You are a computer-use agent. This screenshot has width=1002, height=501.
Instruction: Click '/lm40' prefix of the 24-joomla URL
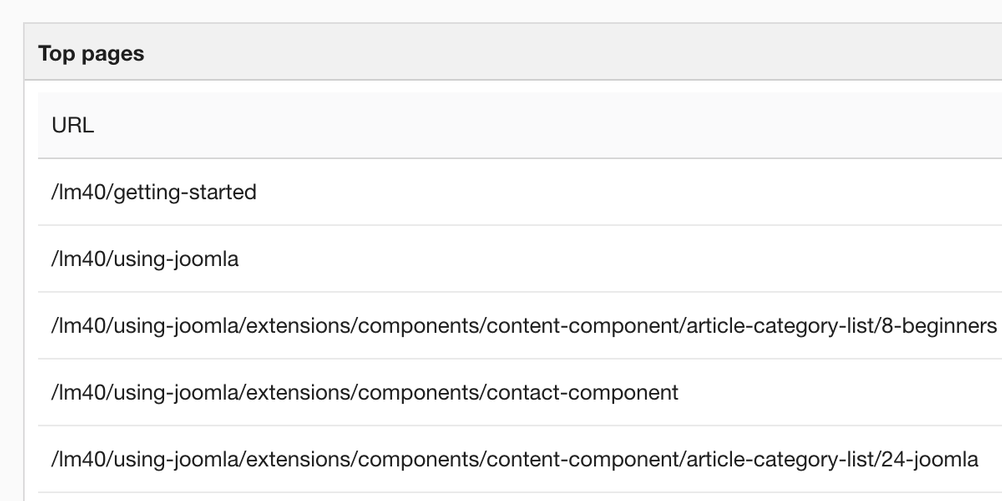pos(79,459)
